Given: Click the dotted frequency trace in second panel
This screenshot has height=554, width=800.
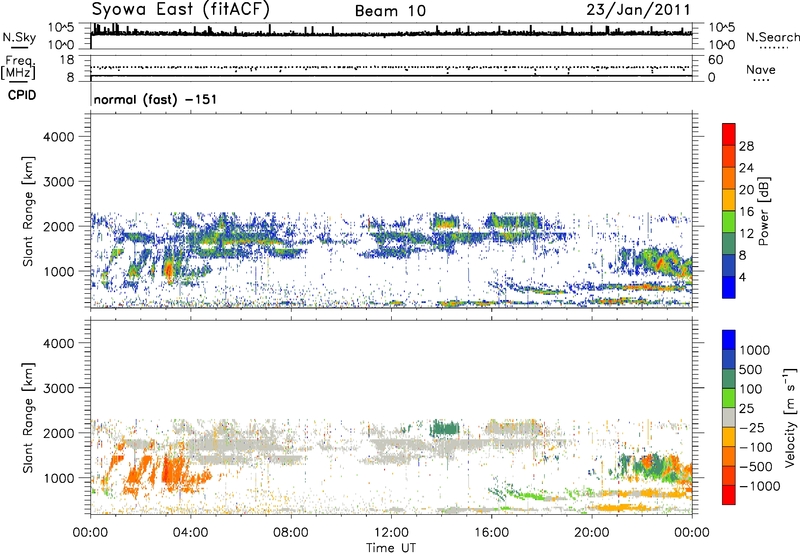Looking at the screenshot, I should (x=391, y=67).
